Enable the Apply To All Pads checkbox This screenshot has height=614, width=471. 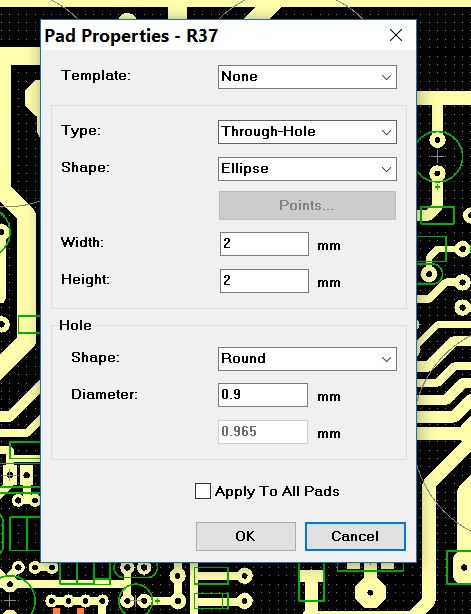click(x=203, y=491)
